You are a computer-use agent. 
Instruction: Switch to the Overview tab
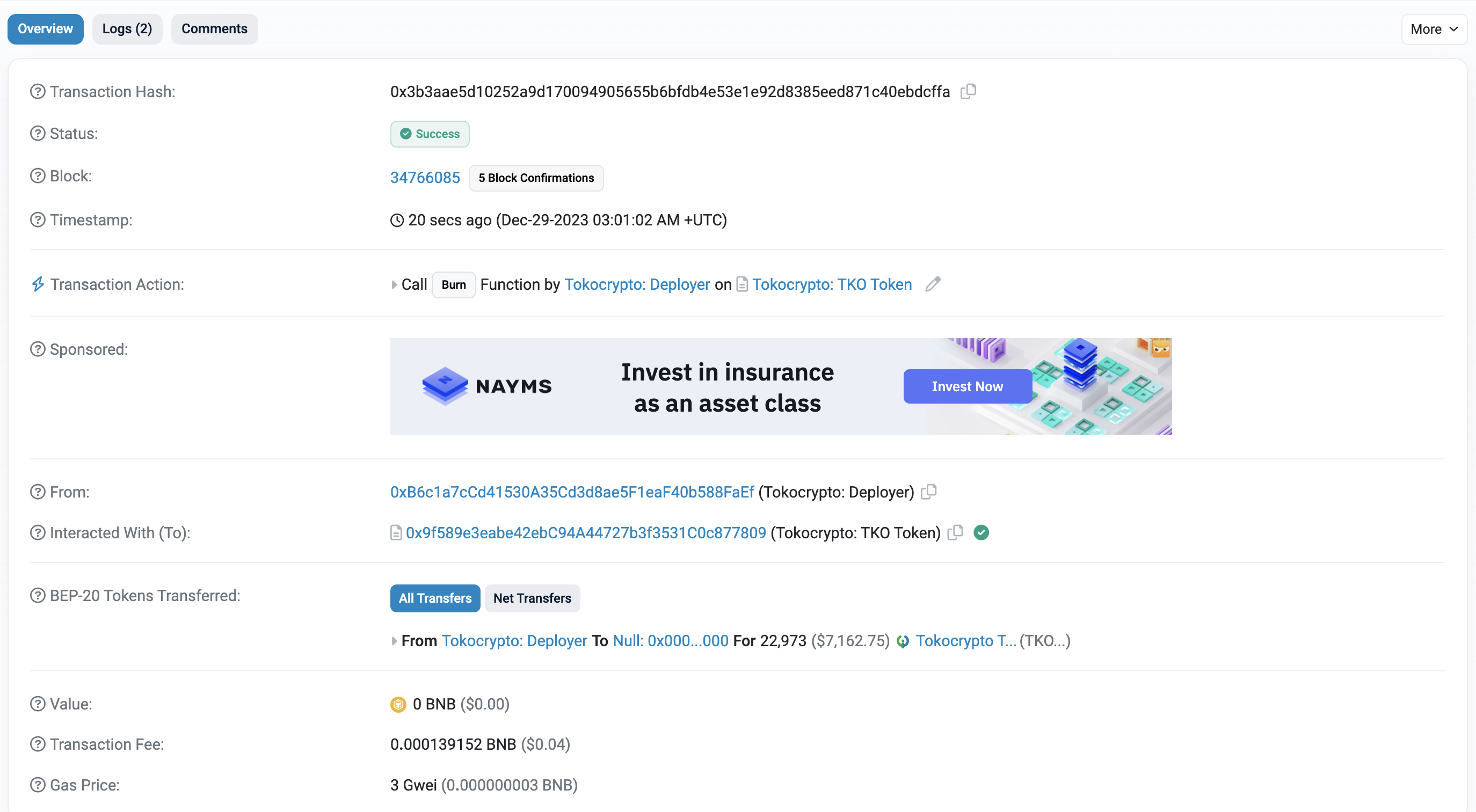[x=45, y=29]
